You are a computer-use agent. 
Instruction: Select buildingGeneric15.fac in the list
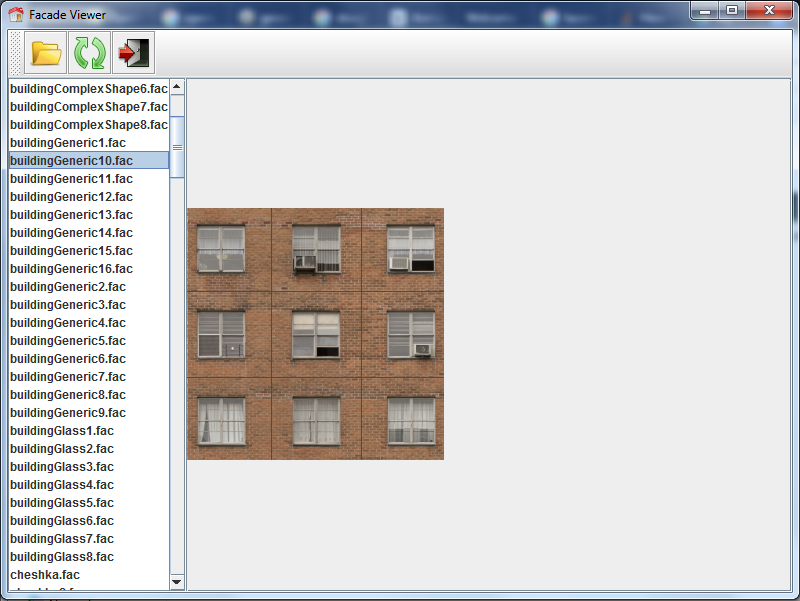[x=89, y=251]
